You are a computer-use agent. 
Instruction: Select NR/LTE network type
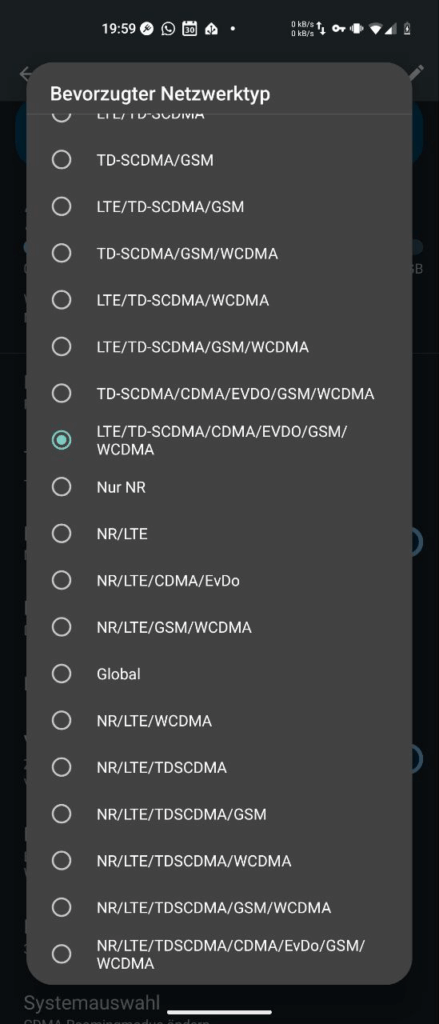(x=219, y=534)
